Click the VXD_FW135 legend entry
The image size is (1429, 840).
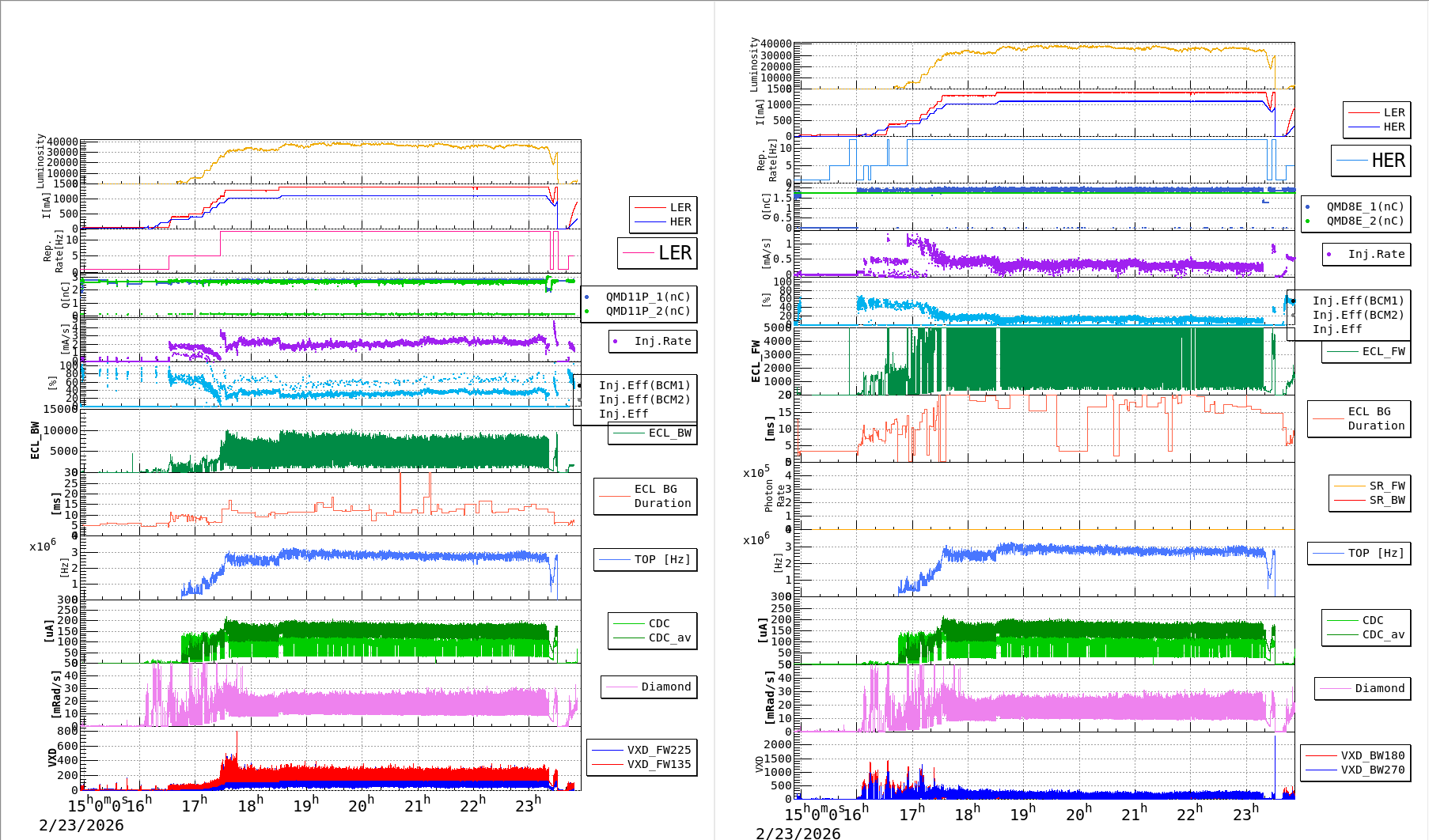click(658, 764)
